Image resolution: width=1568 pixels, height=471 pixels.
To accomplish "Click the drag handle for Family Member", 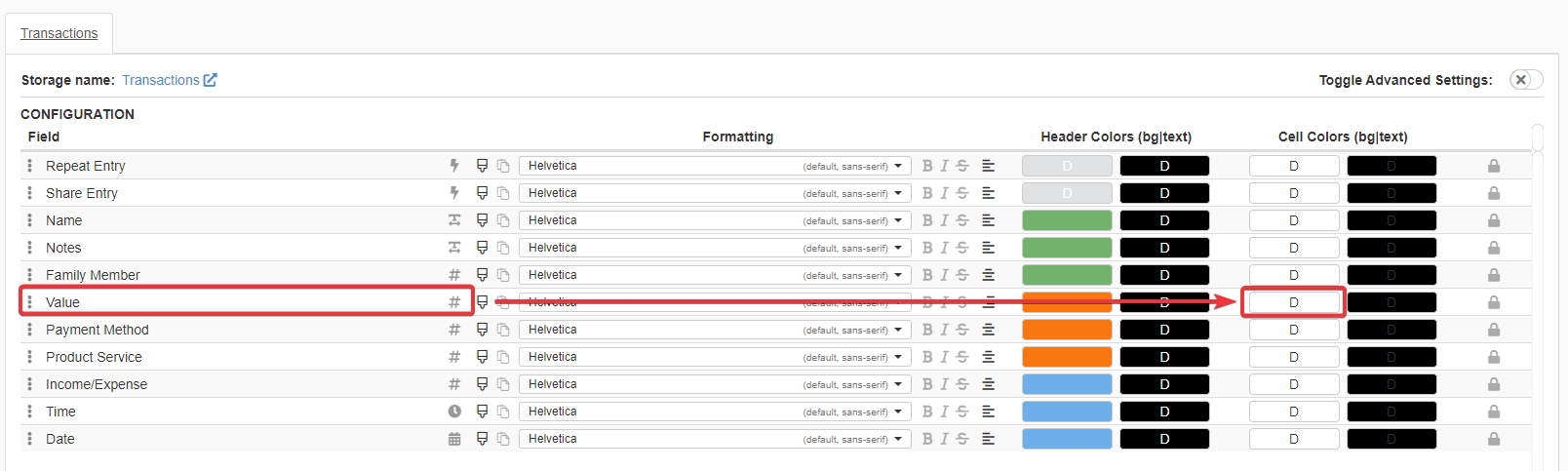I will point(30,275).
